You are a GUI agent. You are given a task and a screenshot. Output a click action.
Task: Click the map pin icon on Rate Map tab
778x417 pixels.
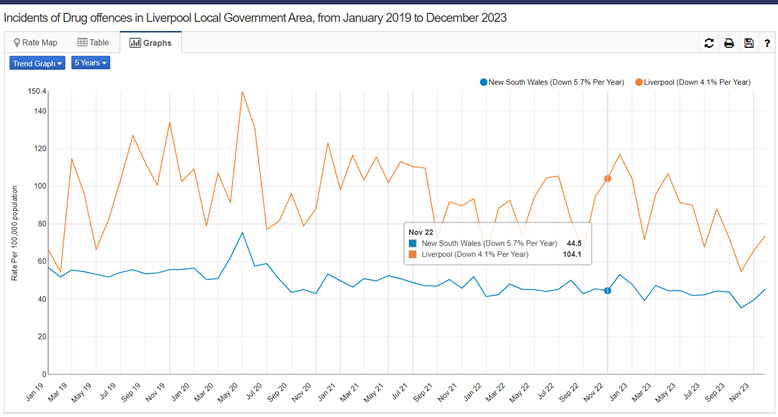(x=17, y=43)
